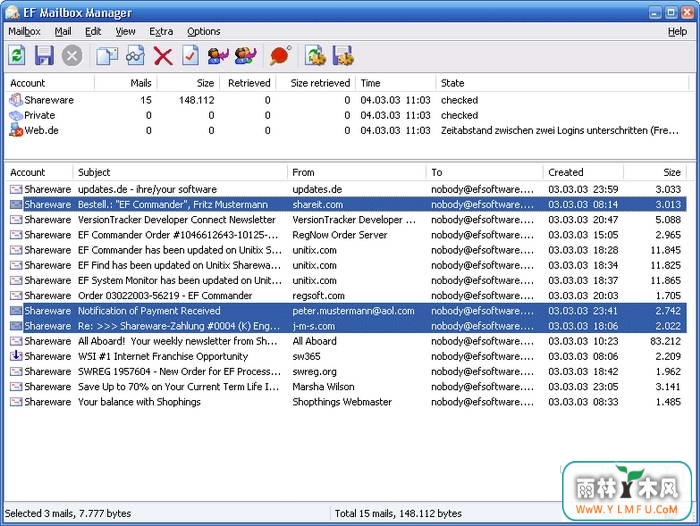Click status bar text 'Total 15 mails, 148.112 bytes'
The height and width of the screenshot is (526, 700).
tap(398, 513)
